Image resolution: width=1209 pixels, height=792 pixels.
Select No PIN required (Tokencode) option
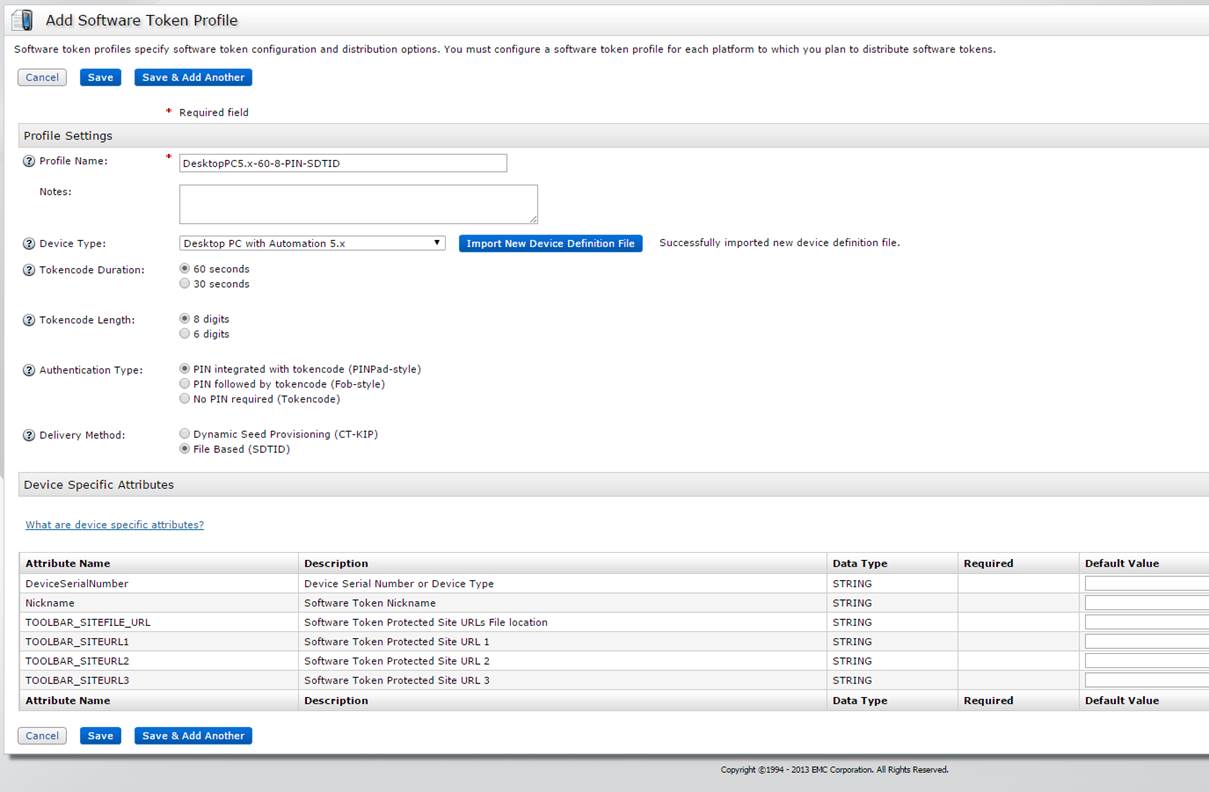pos(184,398)
